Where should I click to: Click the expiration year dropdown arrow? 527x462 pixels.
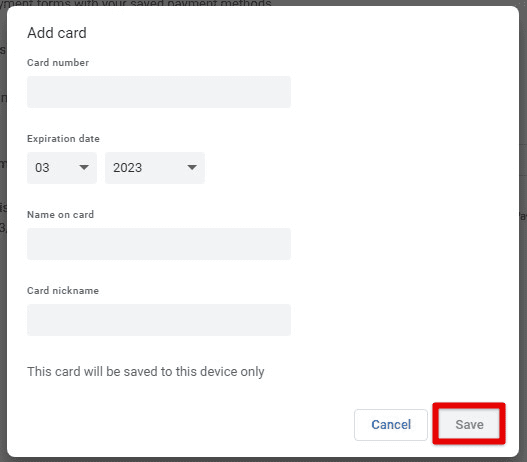click(x=192, y=167)
